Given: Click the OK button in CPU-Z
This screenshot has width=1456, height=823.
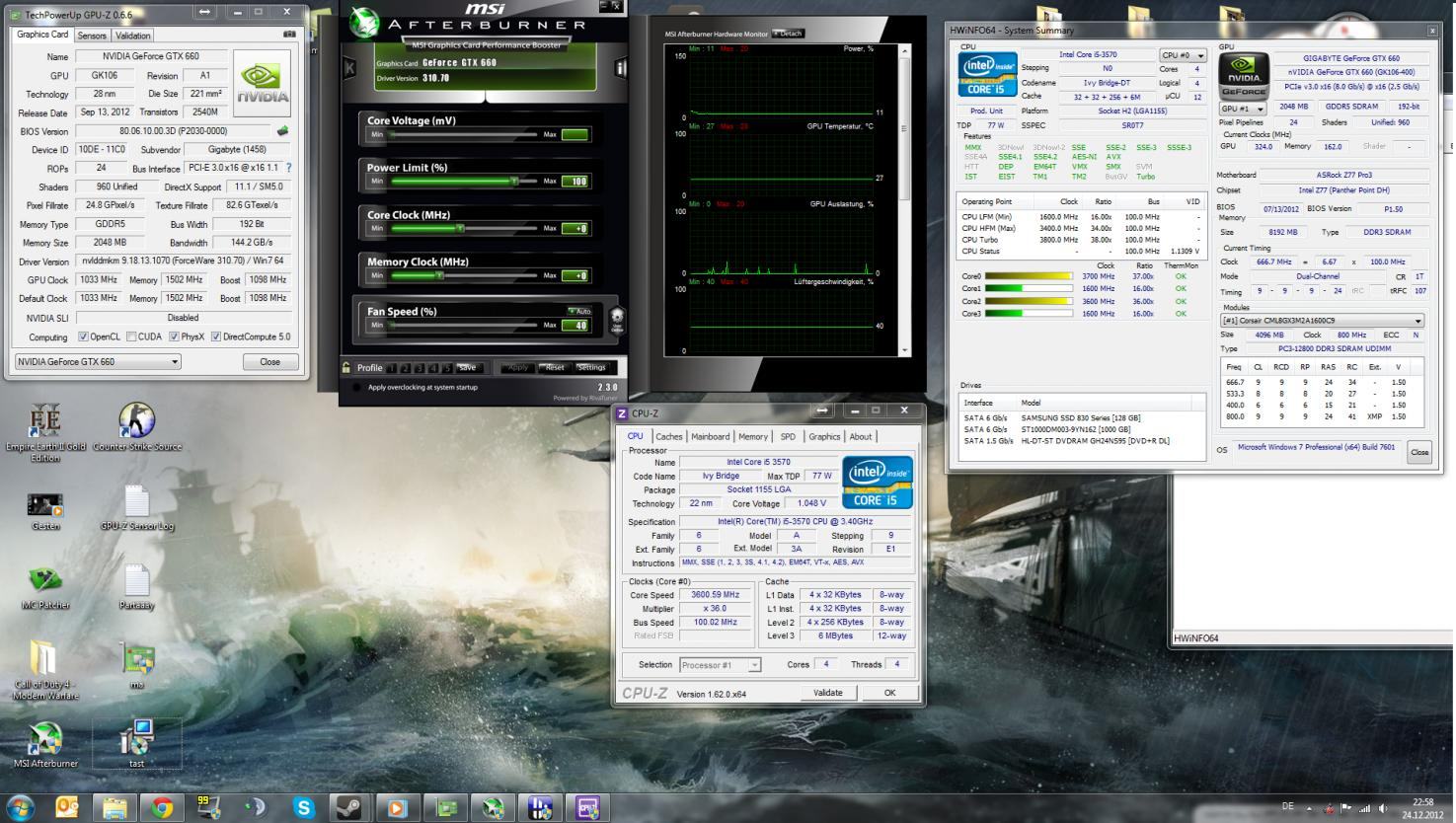Looking at the screenshot, I should (889, 693).
